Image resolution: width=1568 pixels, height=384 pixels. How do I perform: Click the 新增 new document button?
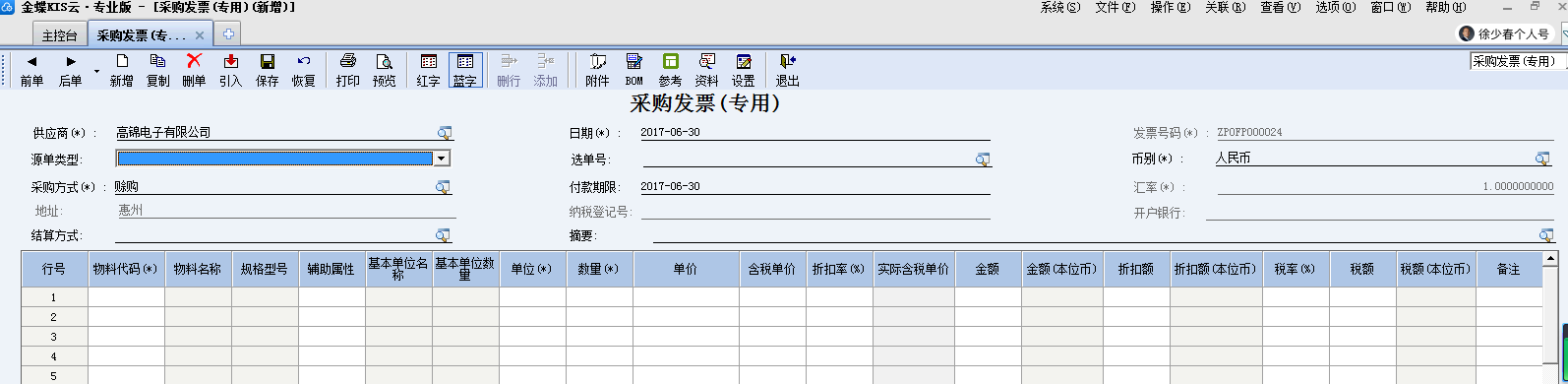coord(121,70)
